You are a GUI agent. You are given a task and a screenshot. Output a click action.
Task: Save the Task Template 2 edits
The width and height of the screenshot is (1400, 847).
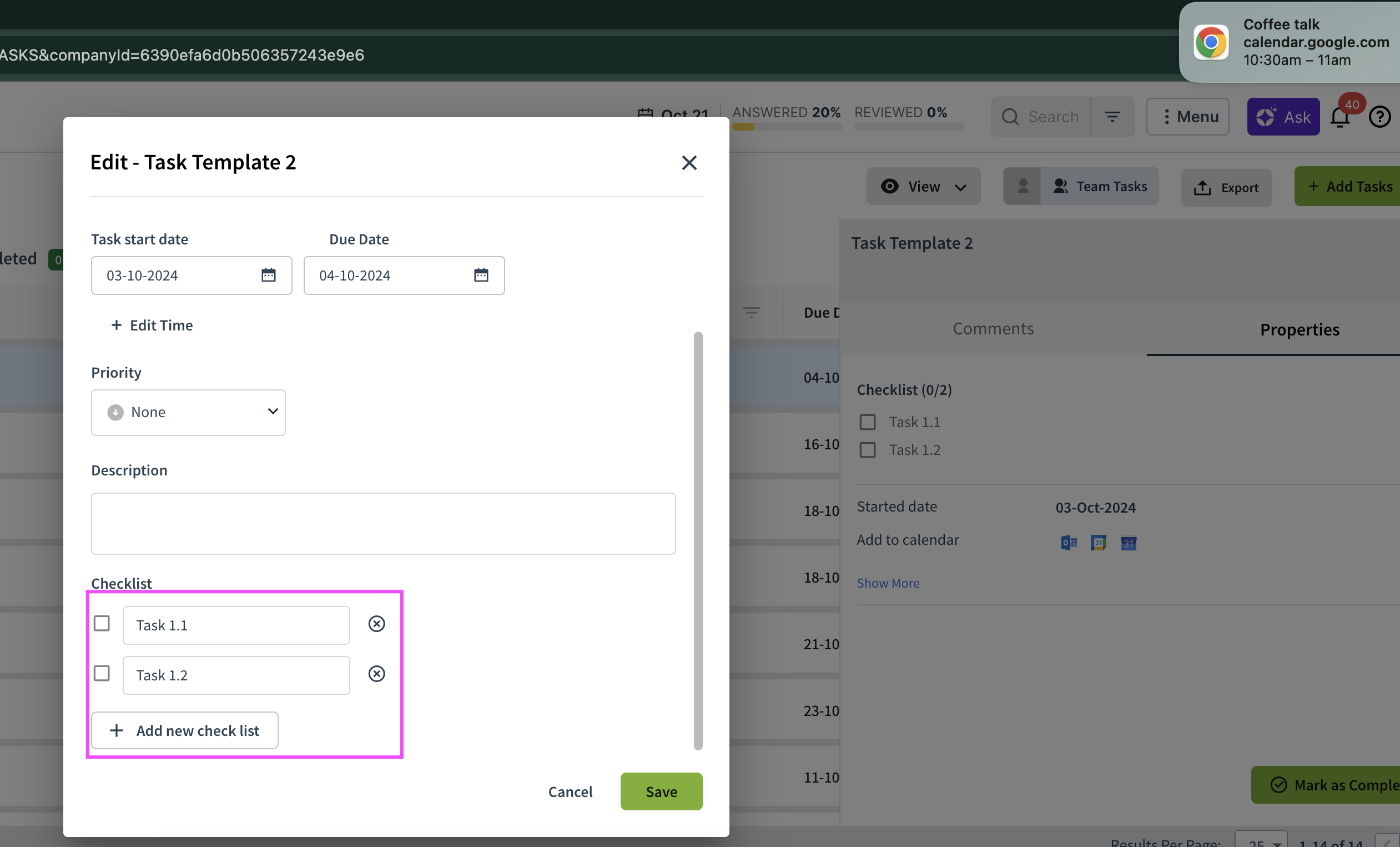point(661,791)
